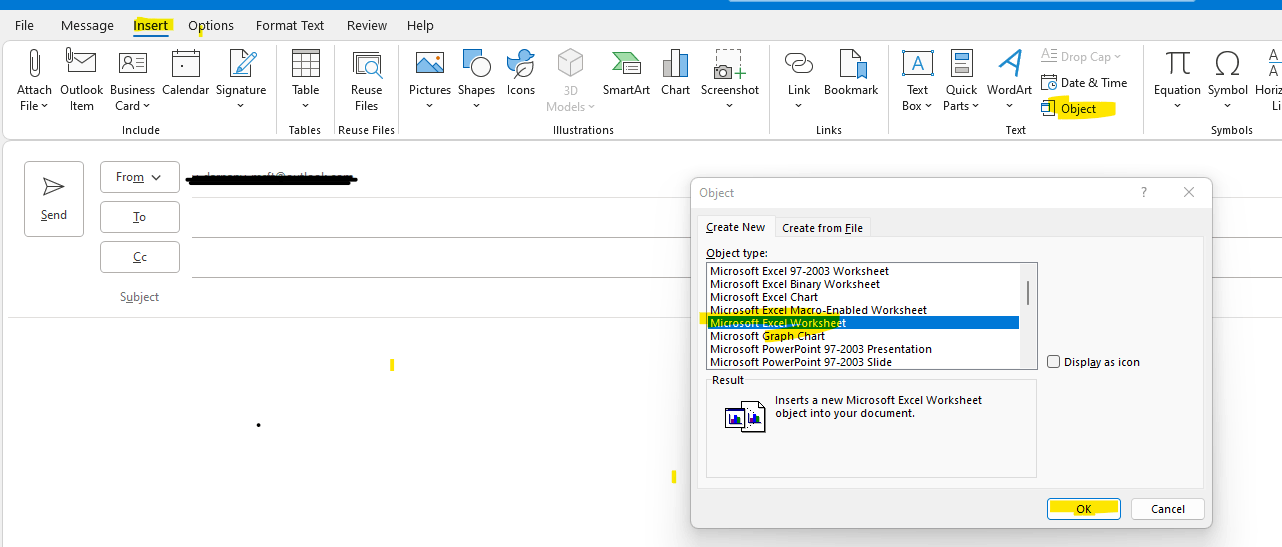
Task: Insert Icons illustration
Action: (x=521, y=72)
